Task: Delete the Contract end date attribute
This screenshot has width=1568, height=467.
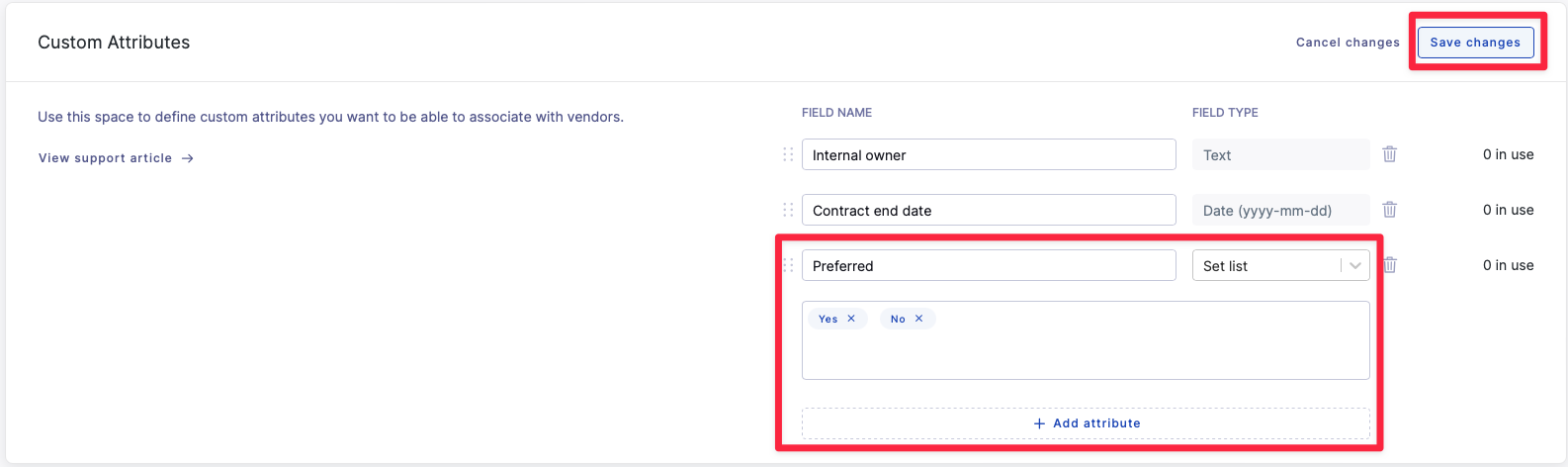Action: pos(1389,210)
